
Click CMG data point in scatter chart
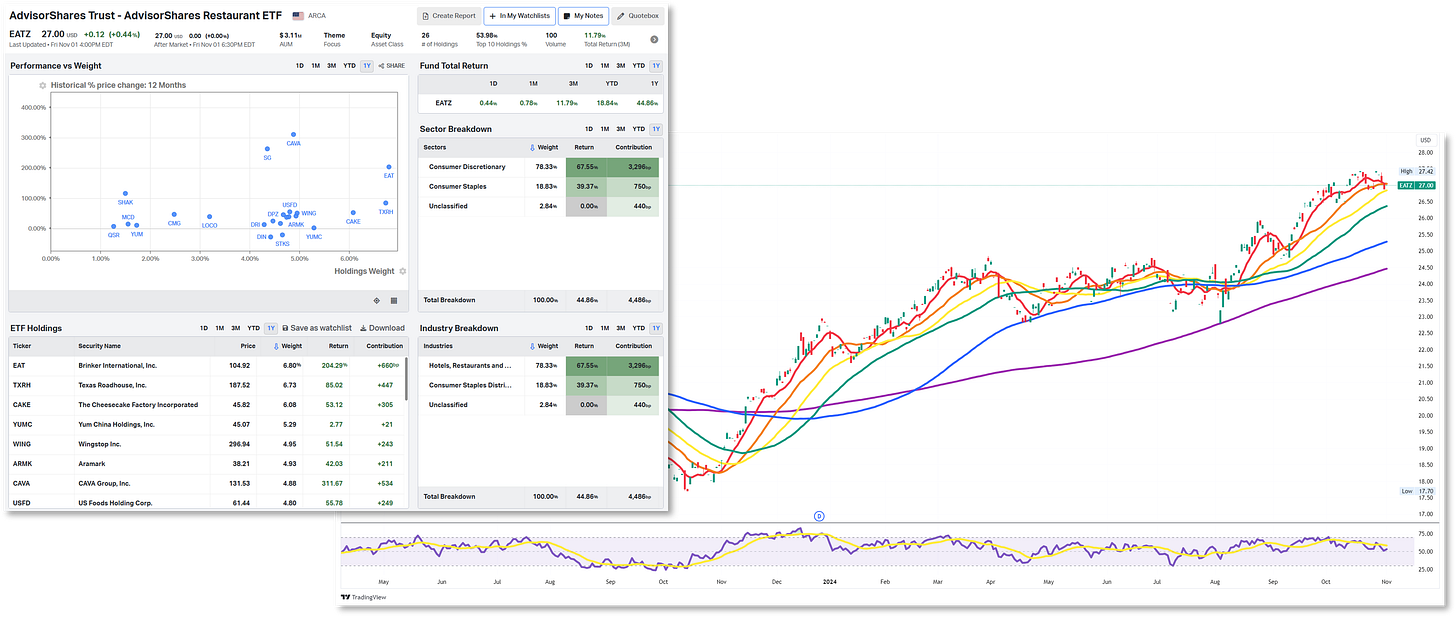coord(174,214)
